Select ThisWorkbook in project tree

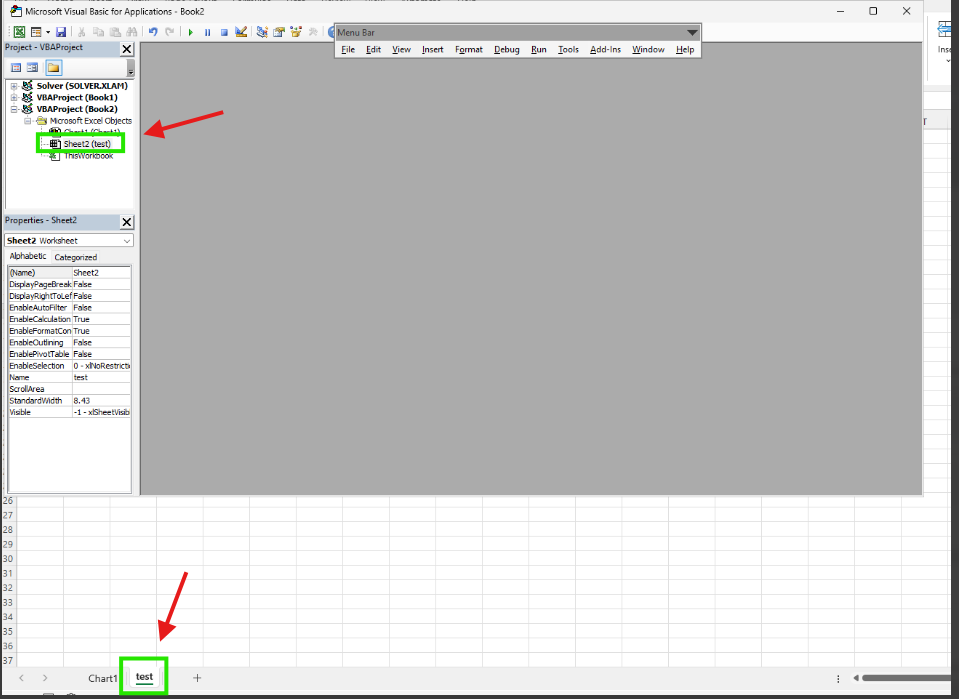point(89,156)
